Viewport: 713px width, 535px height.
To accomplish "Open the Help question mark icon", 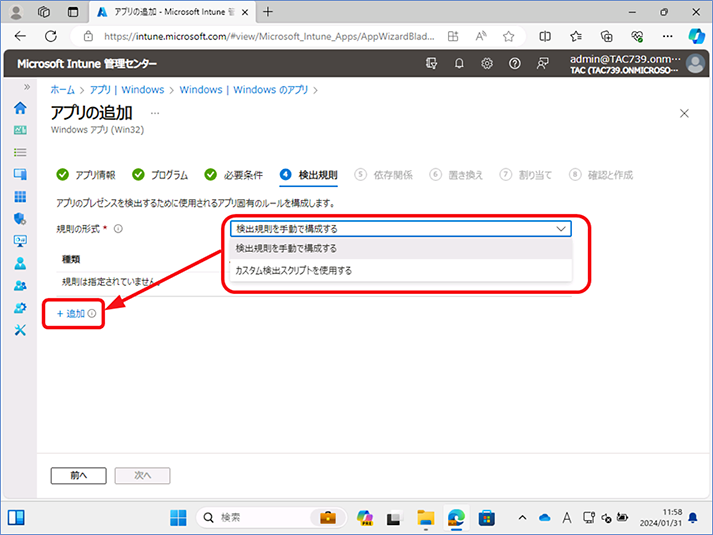I will click(x=514, y=64).
